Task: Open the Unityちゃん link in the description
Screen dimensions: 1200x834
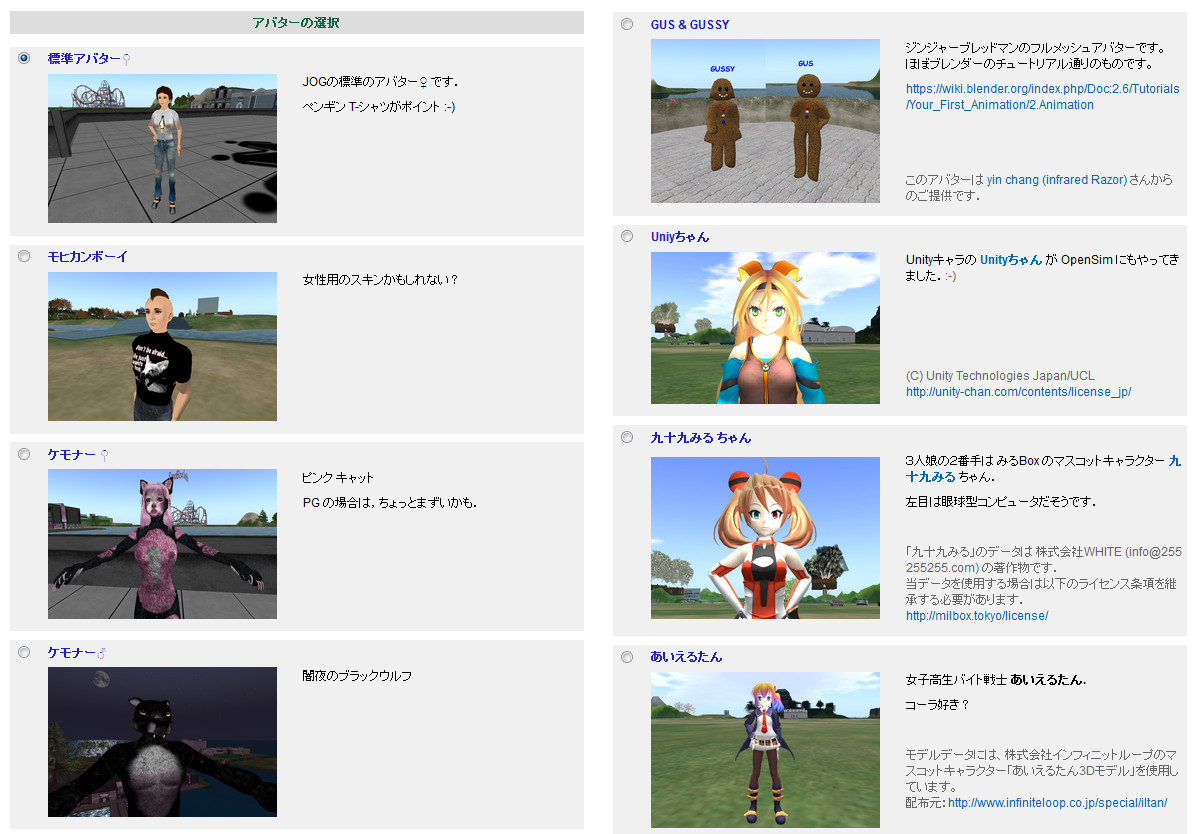Action: click(x=1011, y=259)
